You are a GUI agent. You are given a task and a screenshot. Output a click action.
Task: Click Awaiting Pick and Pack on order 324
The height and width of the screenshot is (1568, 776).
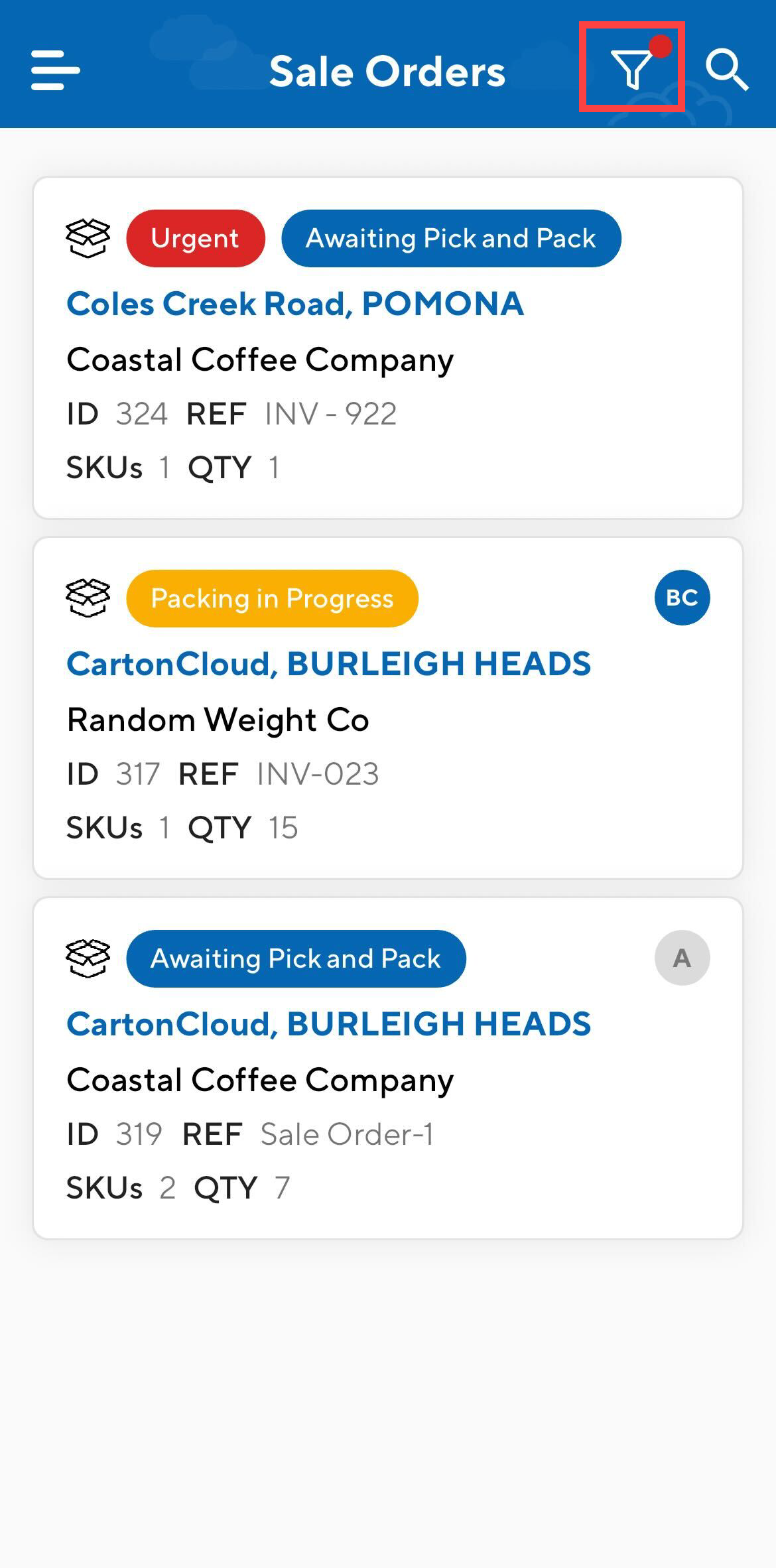point(451,238)
